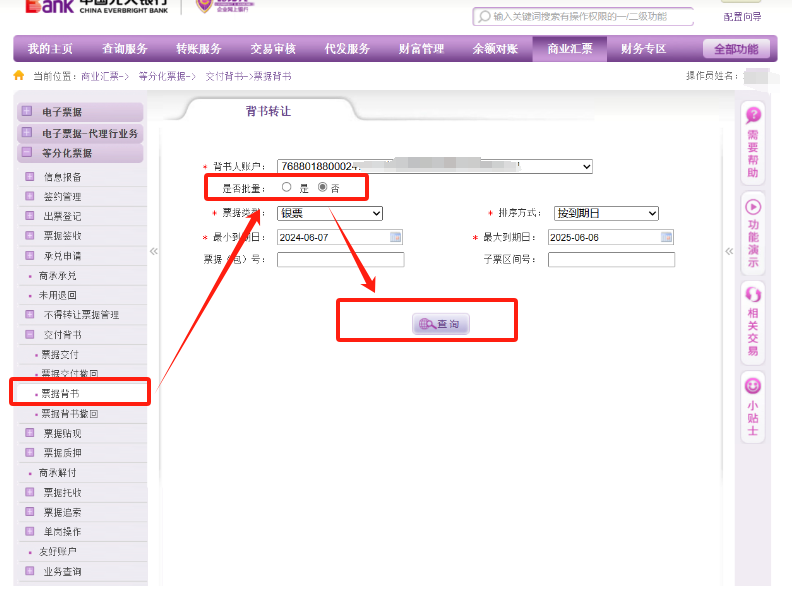Expand the 电子票据-代理行业务 section
The height and width of the screenshot is (600, 792).
click(27, 133)
